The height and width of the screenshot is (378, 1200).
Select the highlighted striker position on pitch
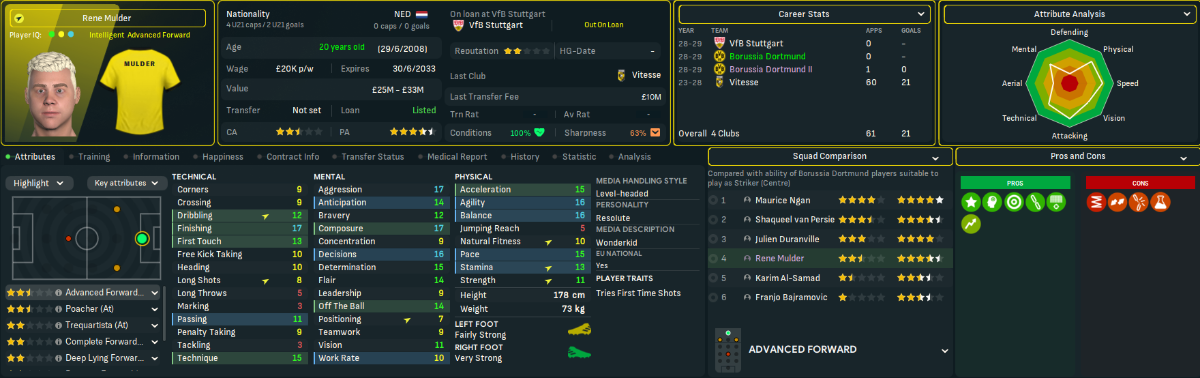coord(141,238)
